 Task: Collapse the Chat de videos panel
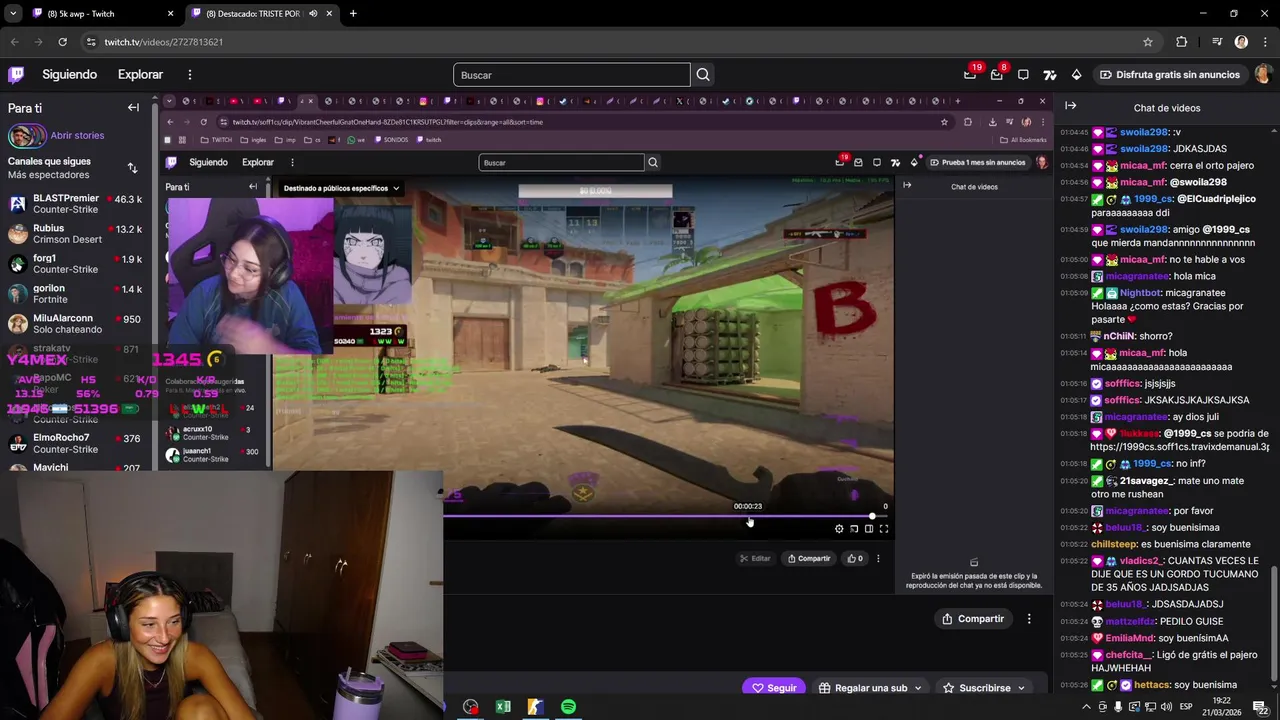[x=1071, y=106]
